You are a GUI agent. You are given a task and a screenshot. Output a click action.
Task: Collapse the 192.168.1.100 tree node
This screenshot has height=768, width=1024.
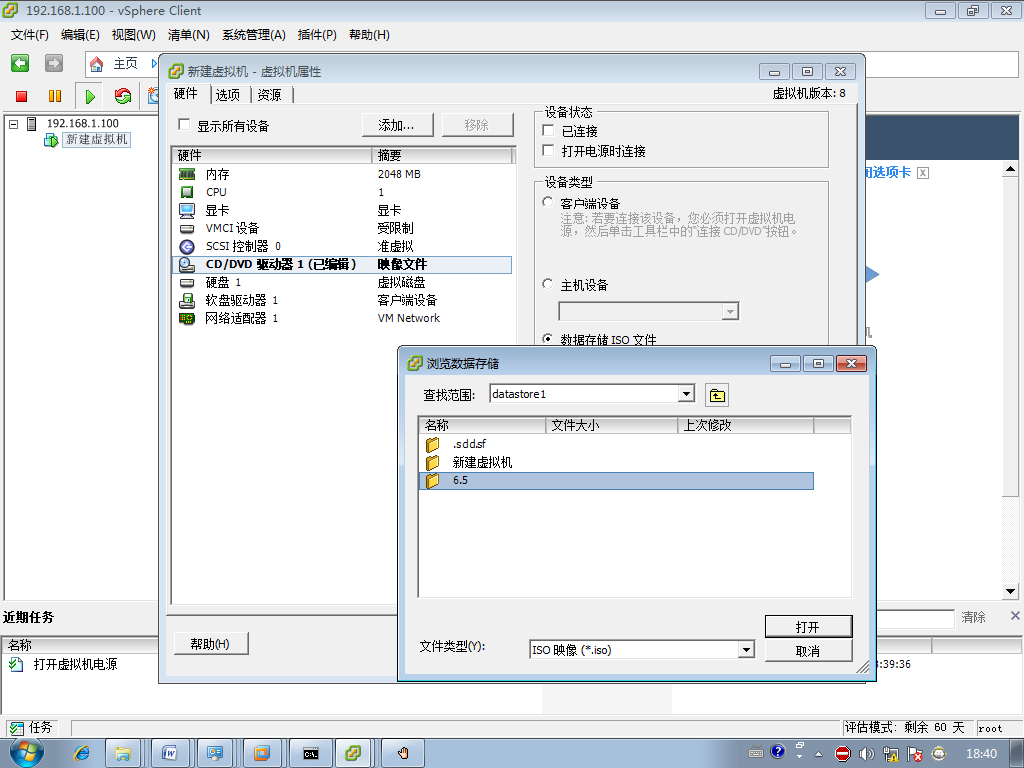coord(13,123)
